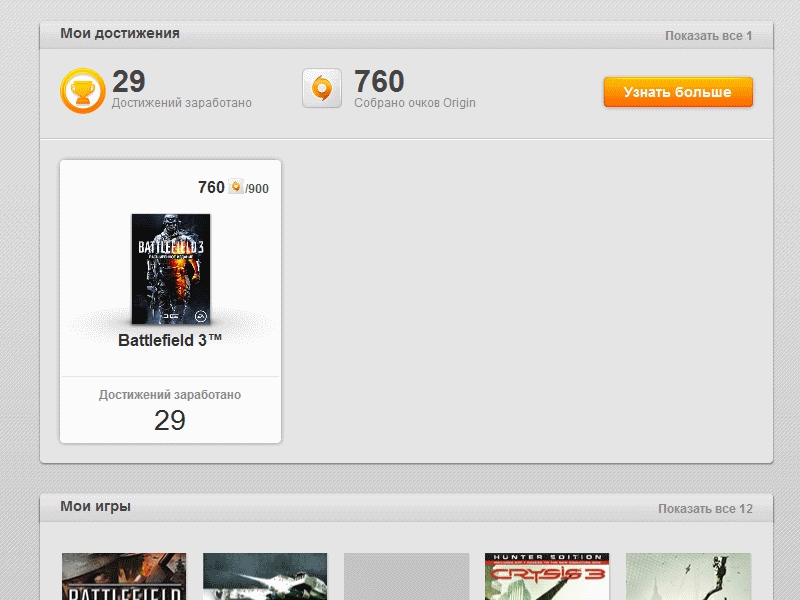Click the "29" count at the card bottom
Screen dimensions: 800x600
[170, 420]
